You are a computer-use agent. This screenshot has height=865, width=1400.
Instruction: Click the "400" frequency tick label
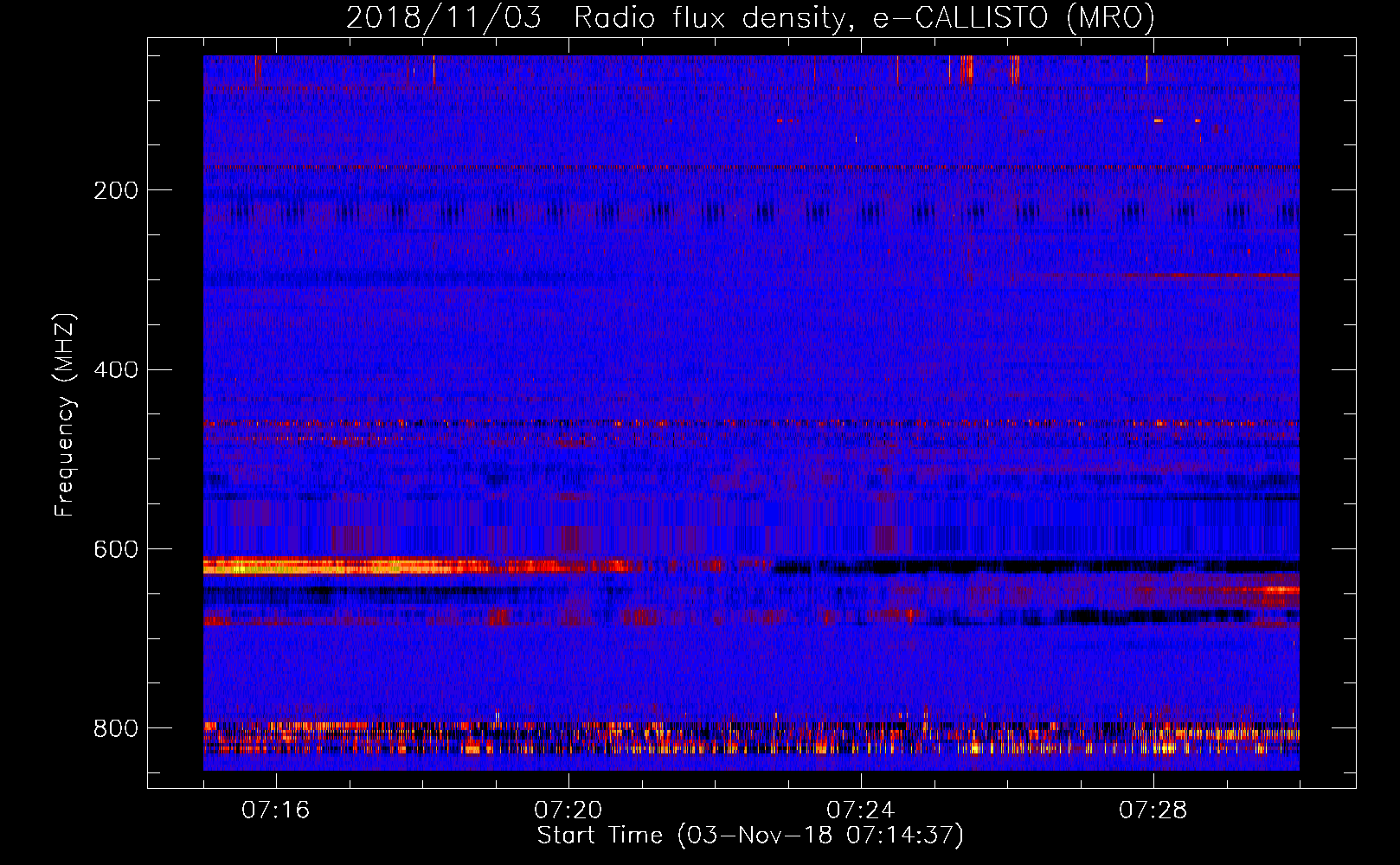pos(116,370)
